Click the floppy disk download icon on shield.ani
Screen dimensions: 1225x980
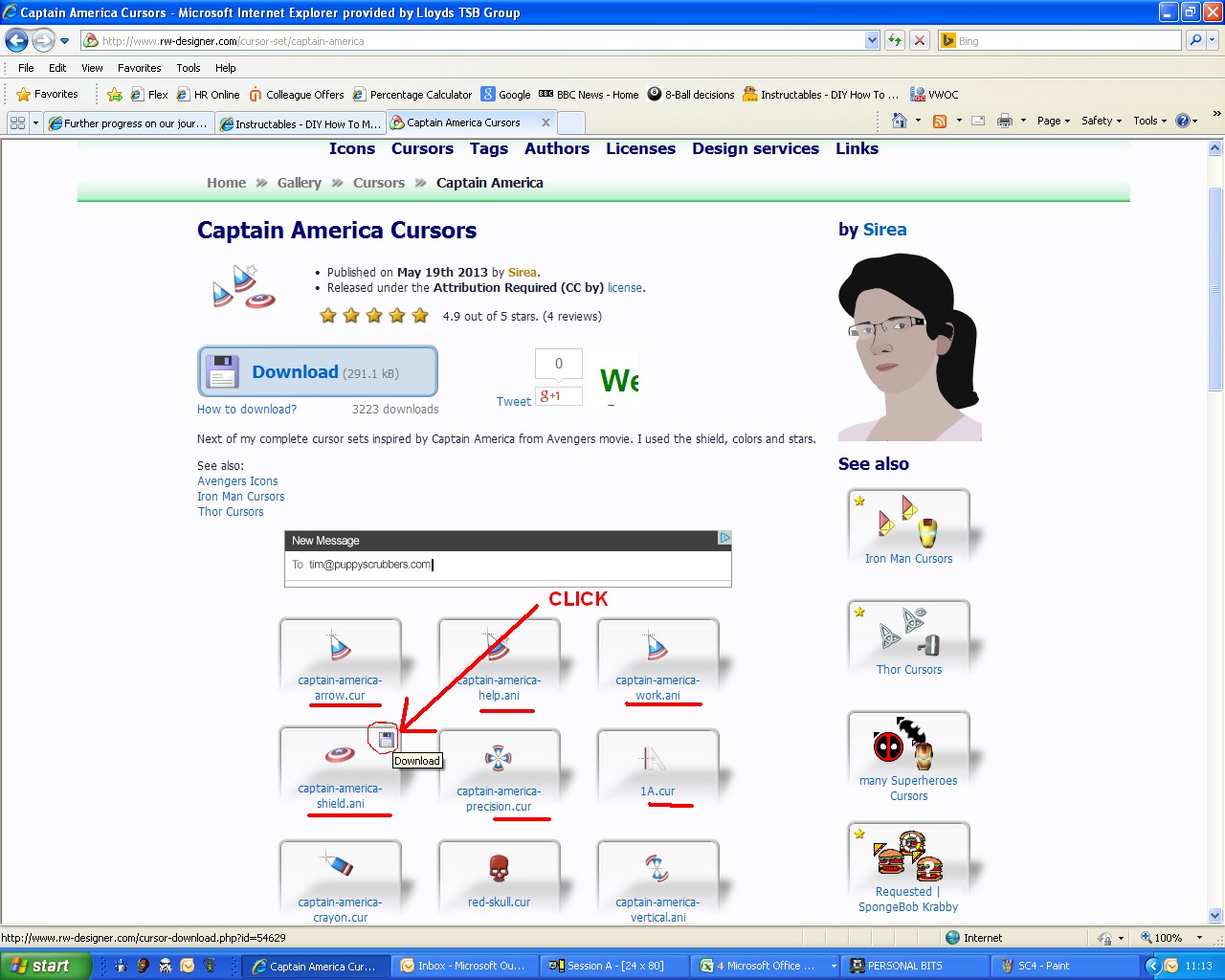point(387,739)
